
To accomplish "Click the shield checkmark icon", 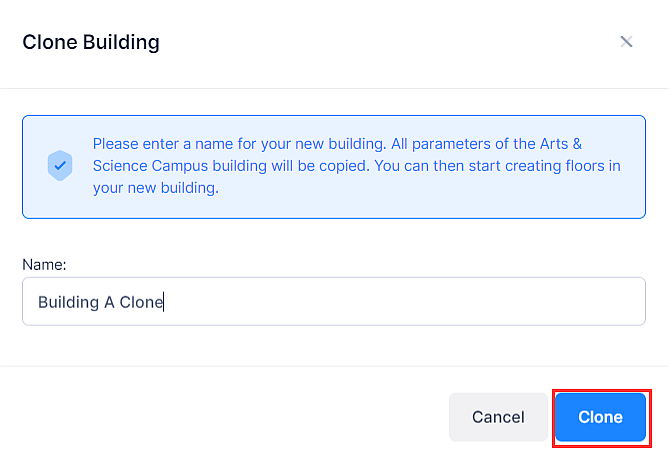I will (60, 165).
